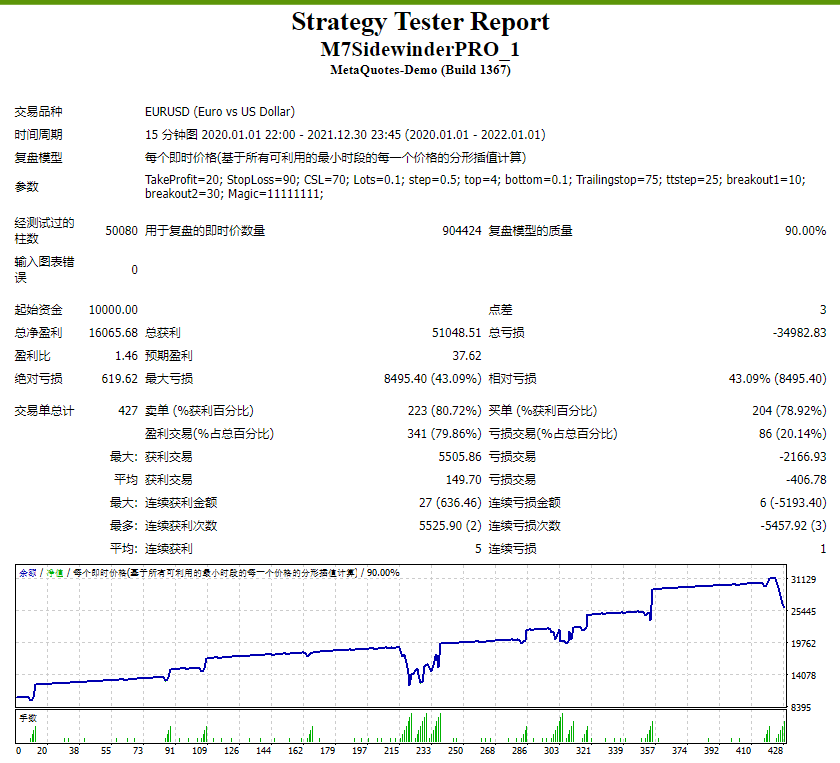Click the 15 分钟图 period date range
This screenshot has width=840, height=763.
tap(345, 134)
